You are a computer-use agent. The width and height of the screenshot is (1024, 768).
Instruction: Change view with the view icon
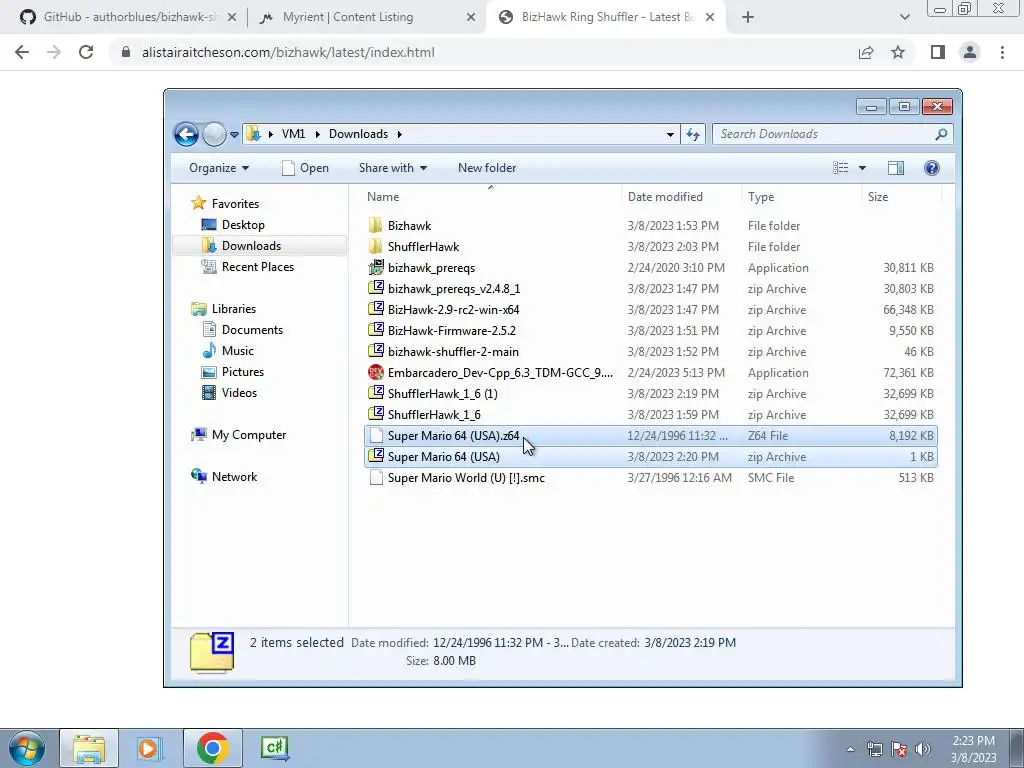840,168
